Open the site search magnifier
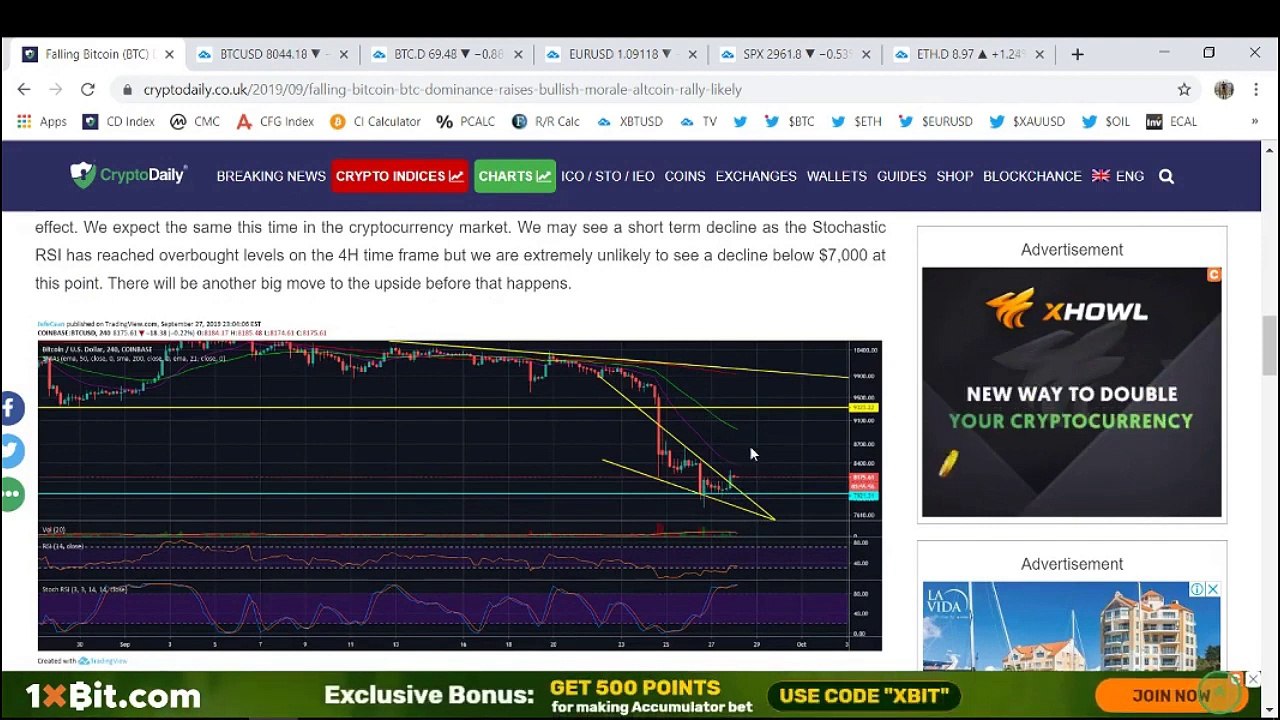Viewport: 1280px width, 720px height. point(1166,176)
